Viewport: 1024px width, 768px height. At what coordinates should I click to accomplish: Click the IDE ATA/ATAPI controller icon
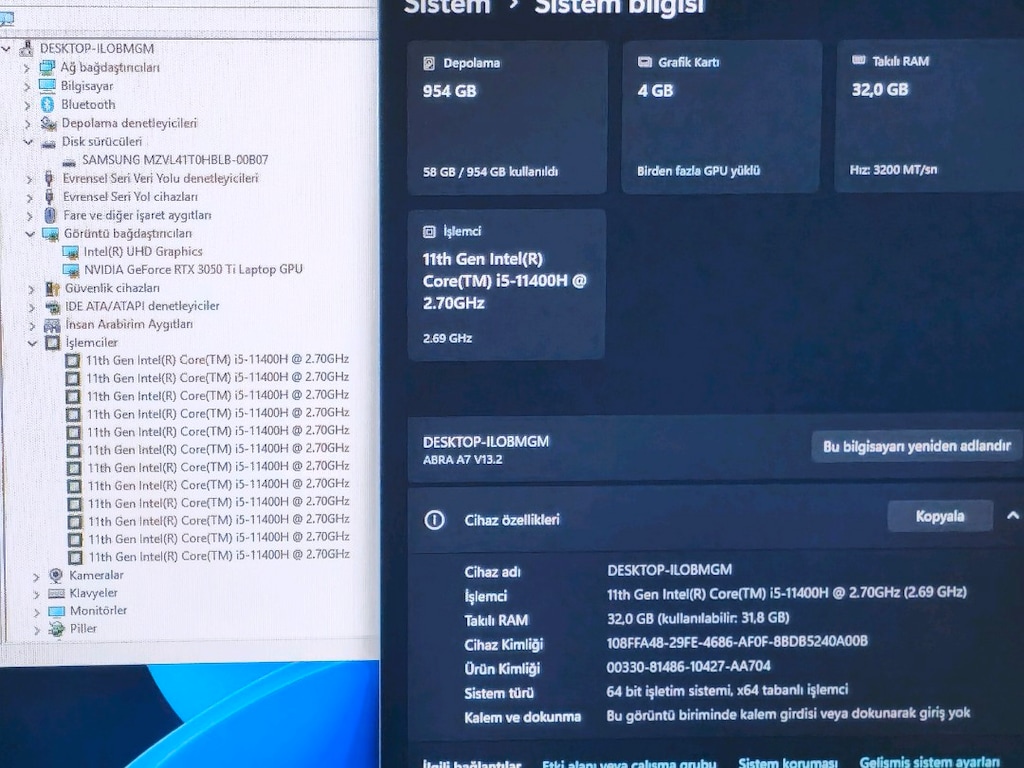[53, 306]
